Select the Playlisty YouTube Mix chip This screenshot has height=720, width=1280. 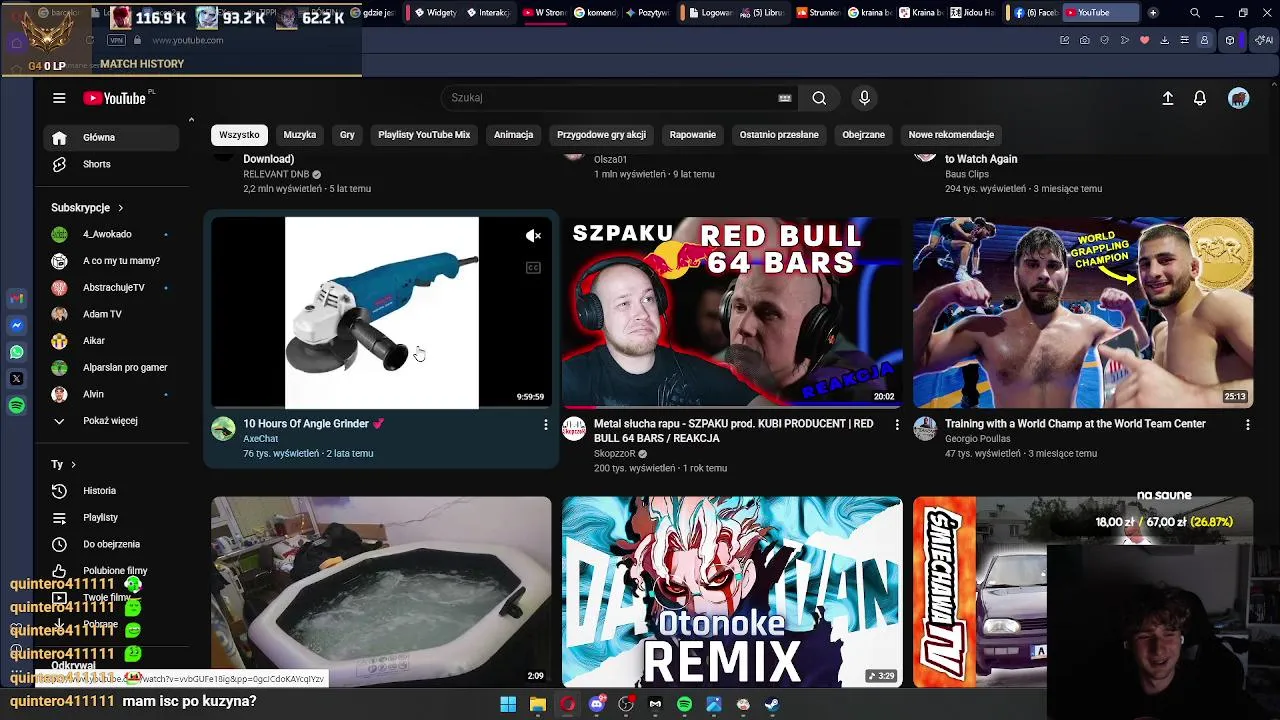pos(424,134)
